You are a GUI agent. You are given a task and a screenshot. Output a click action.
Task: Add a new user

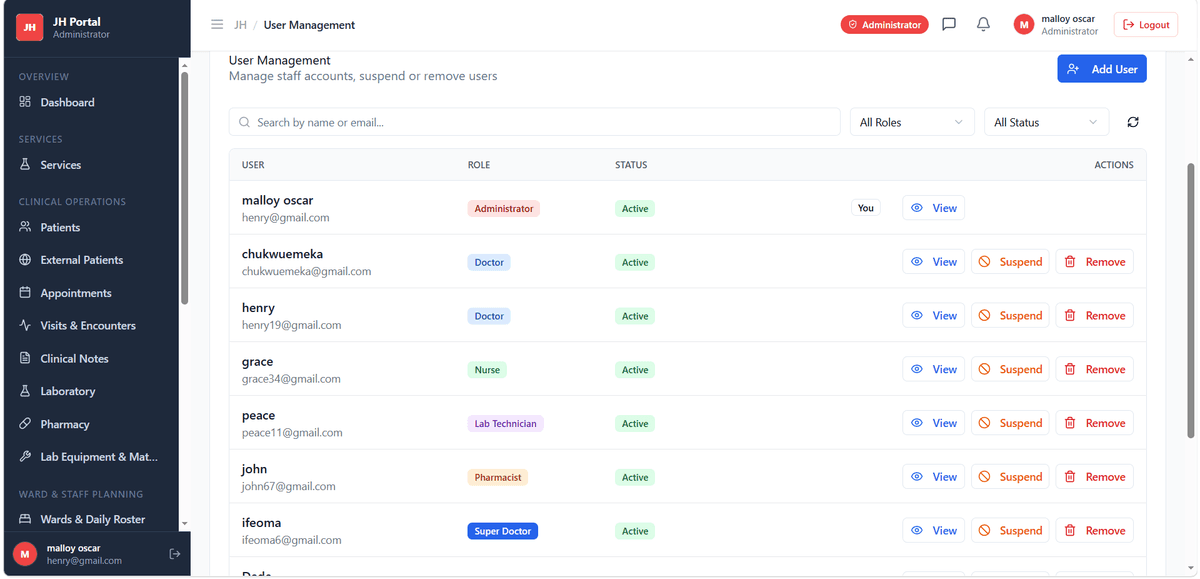point(1101,69)
